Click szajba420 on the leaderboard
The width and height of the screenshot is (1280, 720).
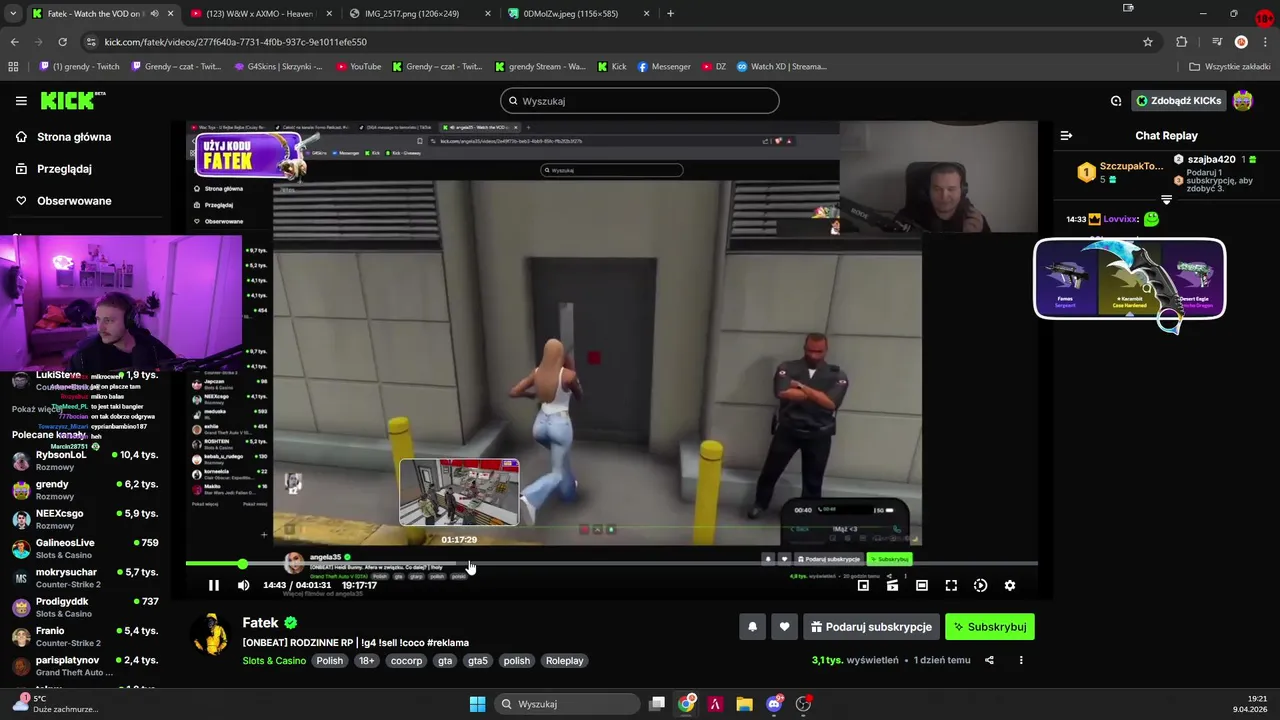pyautogui.click(x=1211, y=159)
